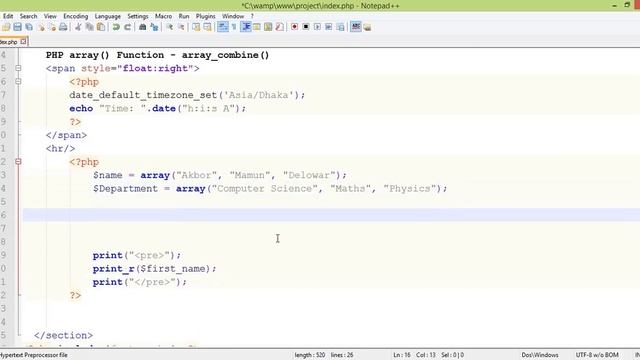Toggle Show All Characters pilcrow icon
640x360 pixels.
pos(234,27)
